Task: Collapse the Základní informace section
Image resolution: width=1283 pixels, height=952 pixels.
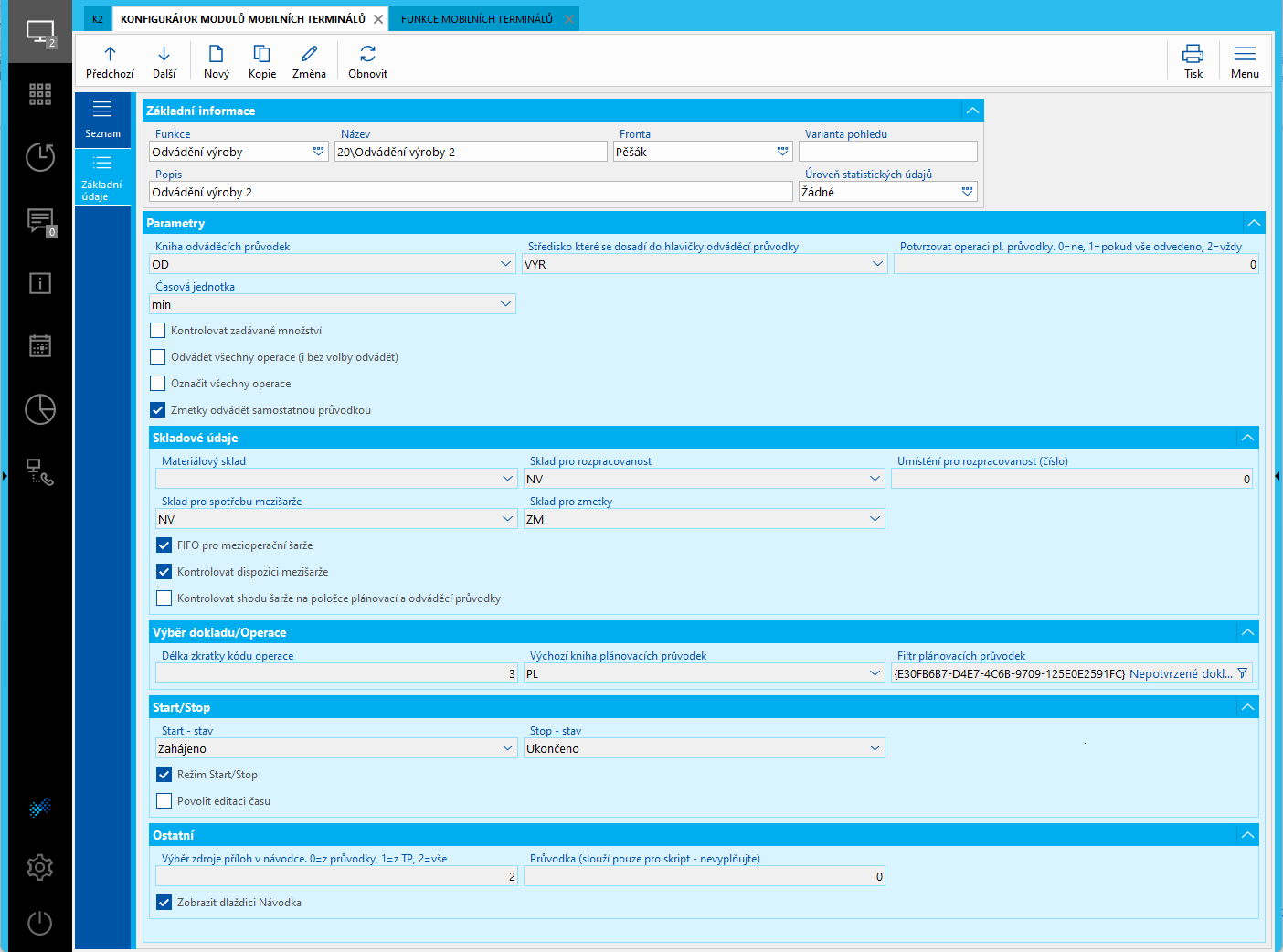Action: click(973, 111)
